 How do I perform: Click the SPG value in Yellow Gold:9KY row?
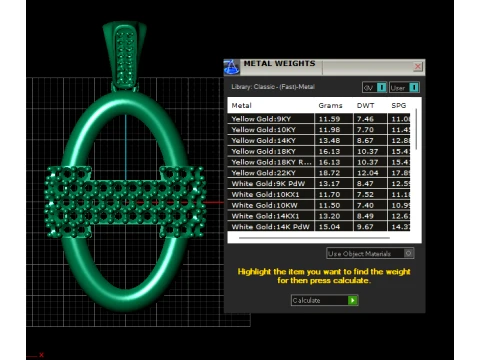point(400,119)
